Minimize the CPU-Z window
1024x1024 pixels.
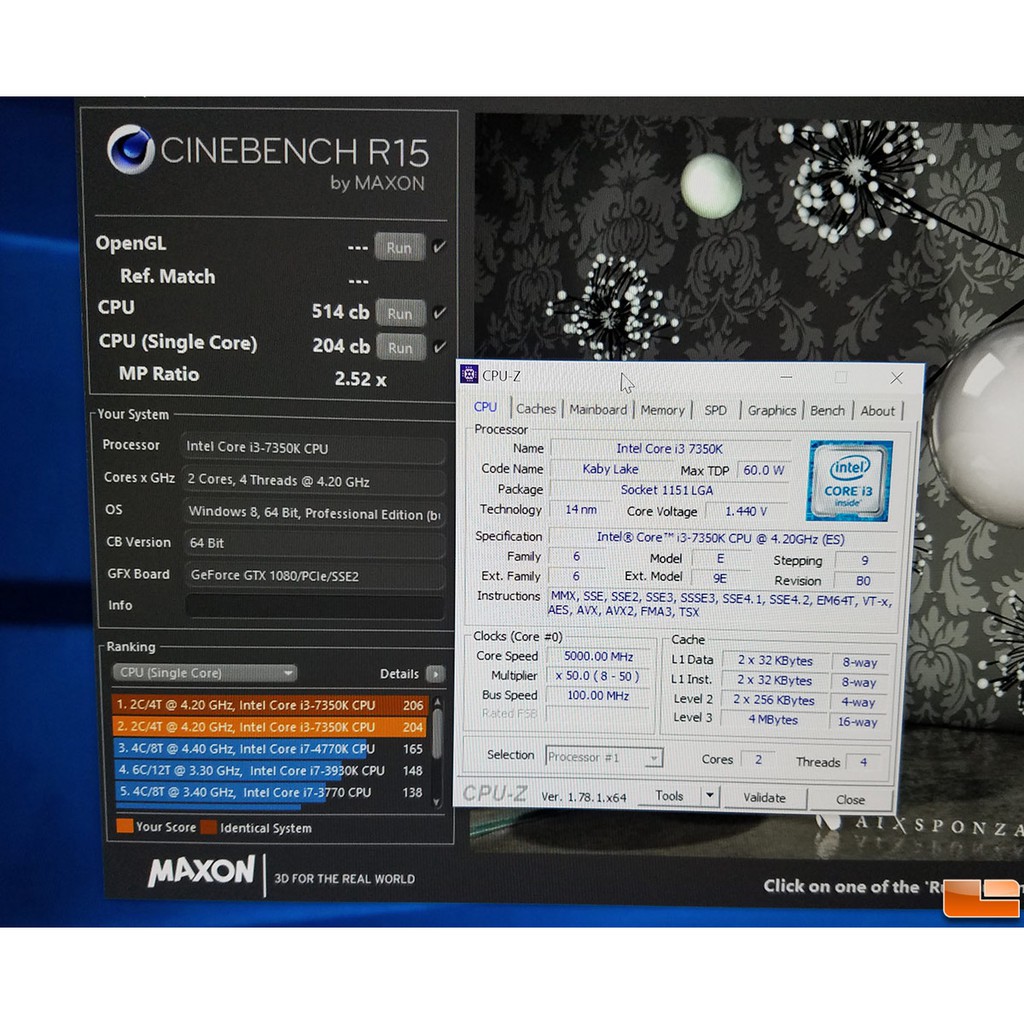786,377
